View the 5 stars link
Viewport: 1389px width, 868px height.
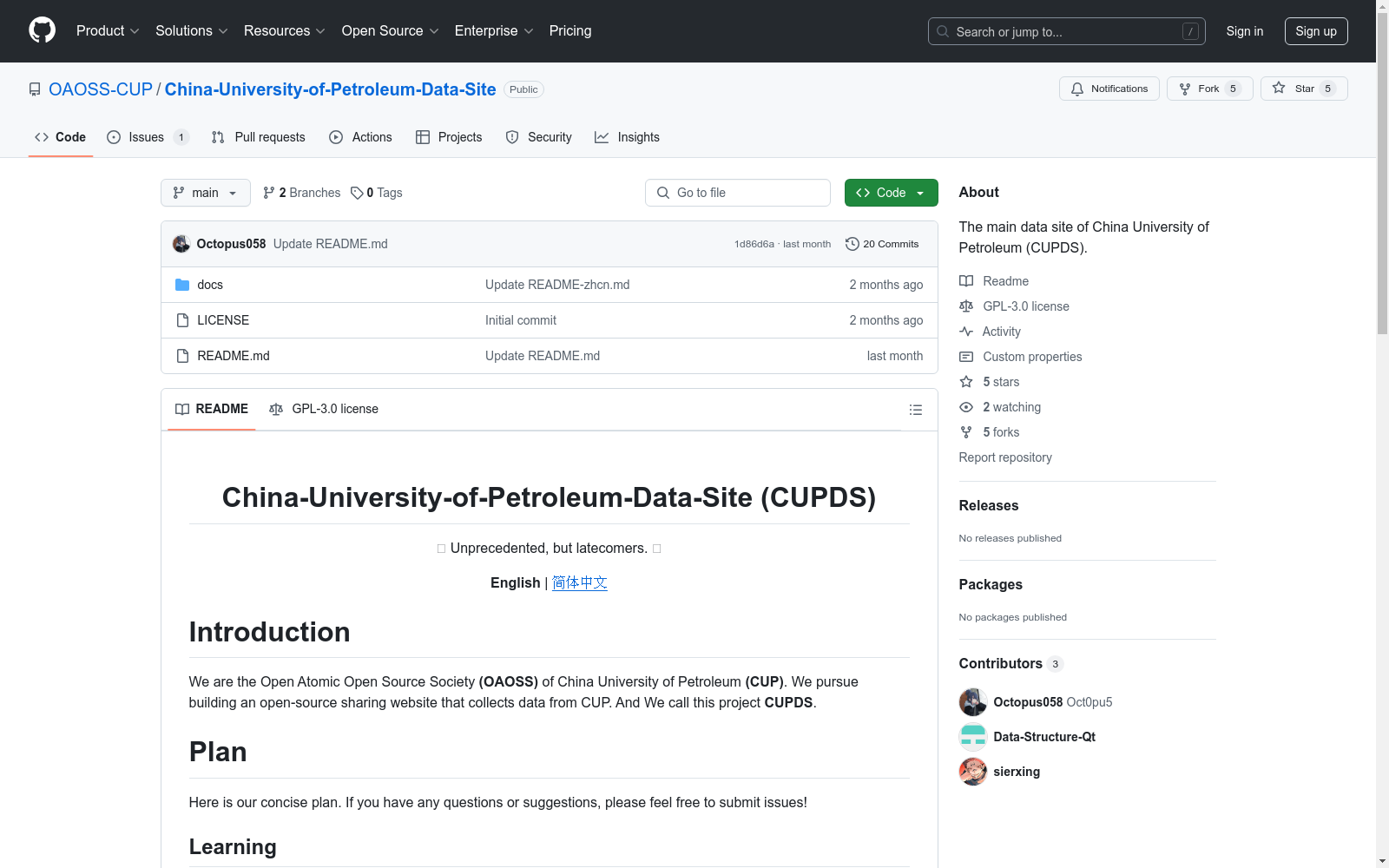pyautogui.click(x=990, y=382)
